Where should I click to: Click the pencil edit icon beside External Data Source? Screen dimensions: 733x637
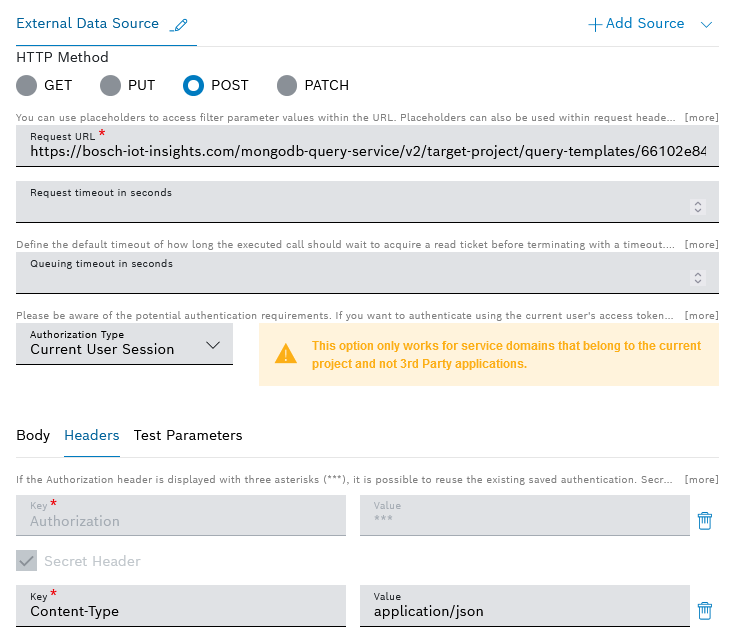pyautogui.click(x=179, y=25)
